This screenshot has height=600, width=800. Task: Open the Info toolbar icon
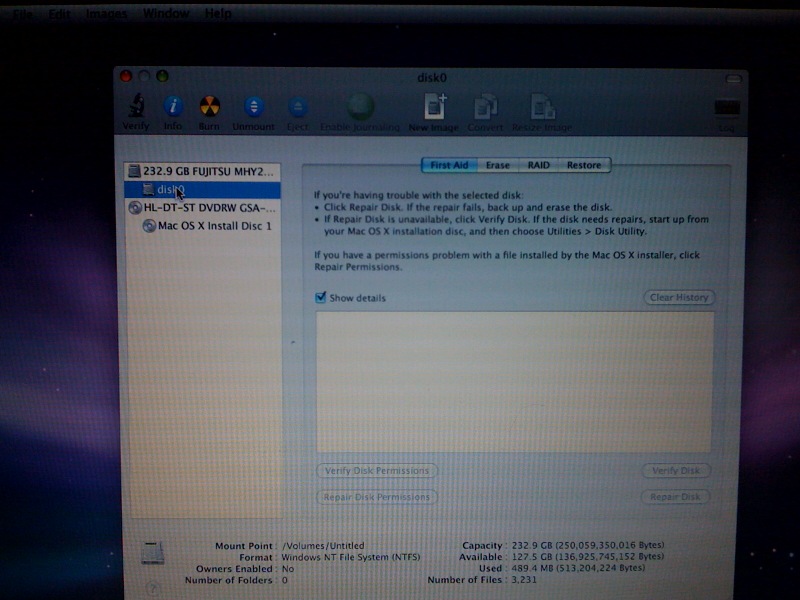tap(173, 106)
